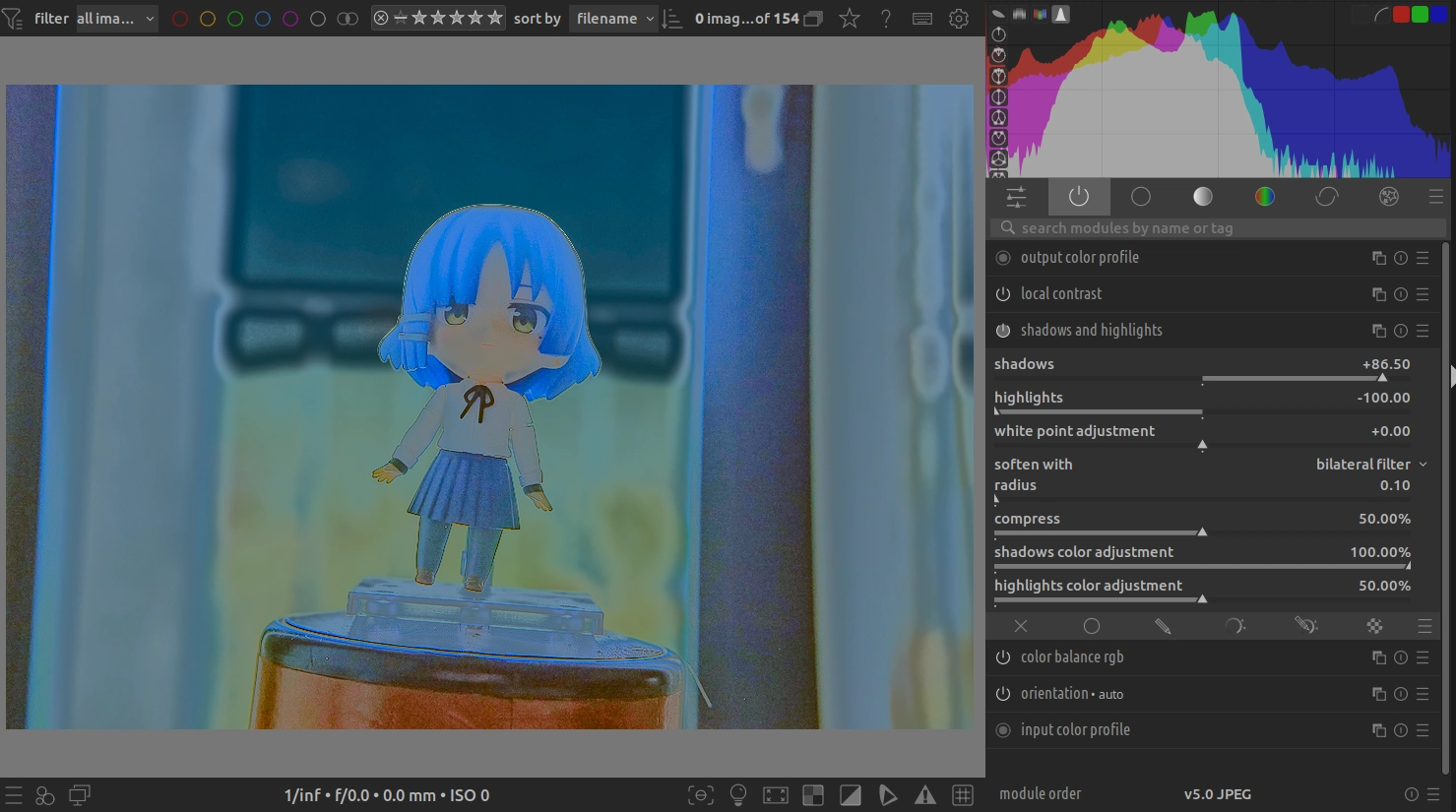Open multiple instances menu for local contrast
Image resolution: width=1456 pixels, height=812 pixels.
(x=1379, y=294)
